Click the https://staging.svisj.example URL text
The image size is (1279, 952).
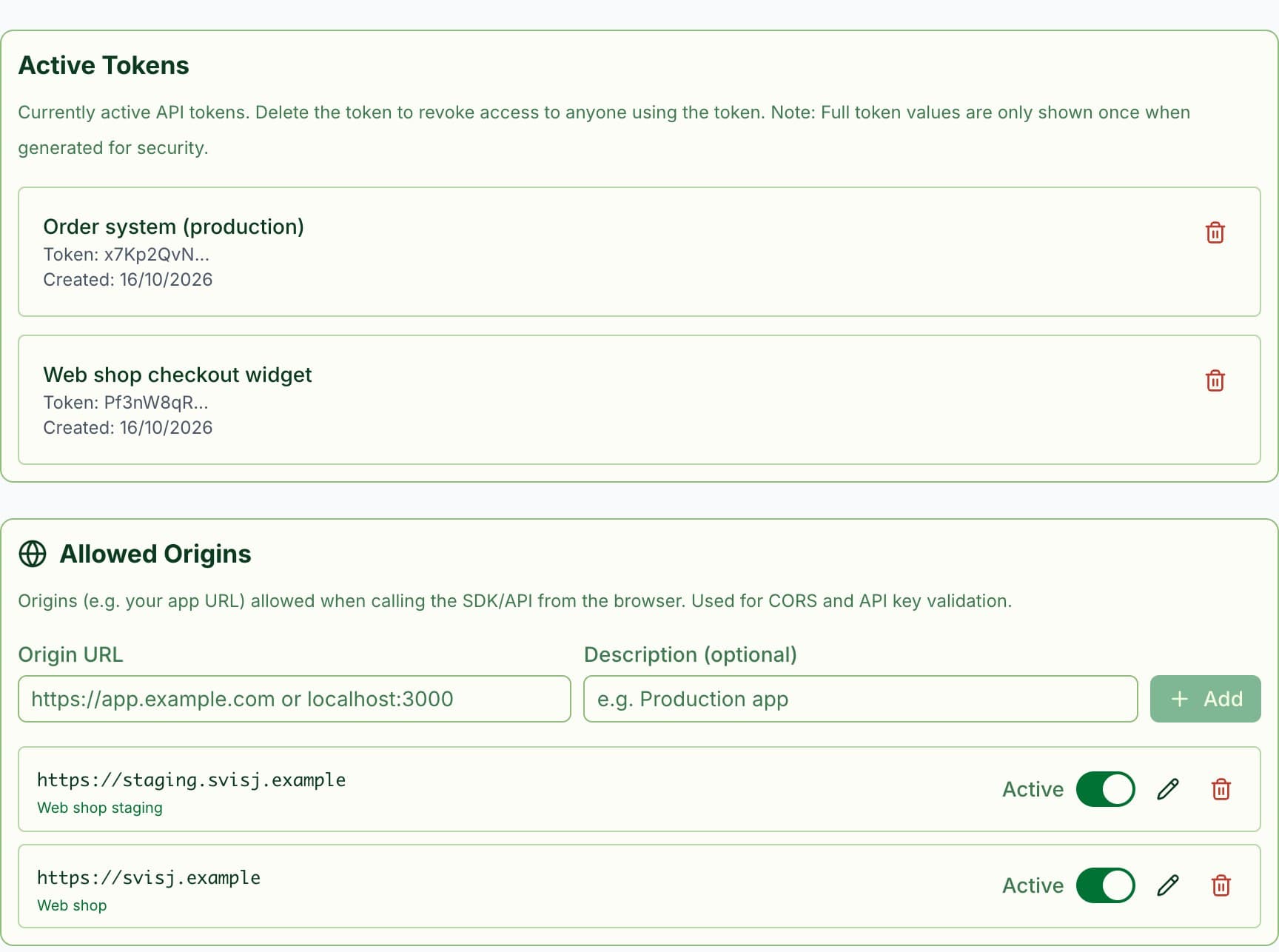coord(192,780)
